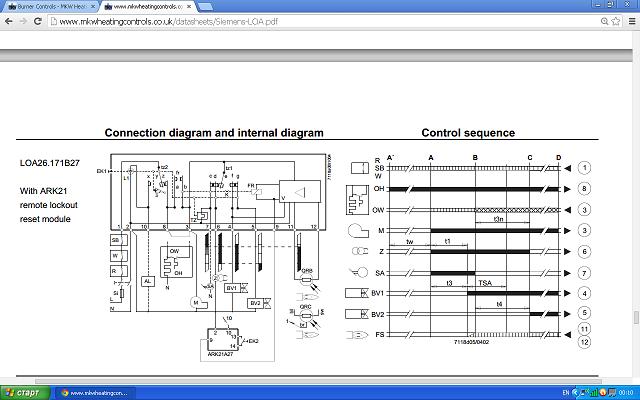Open the Windows Start menu

24,392
